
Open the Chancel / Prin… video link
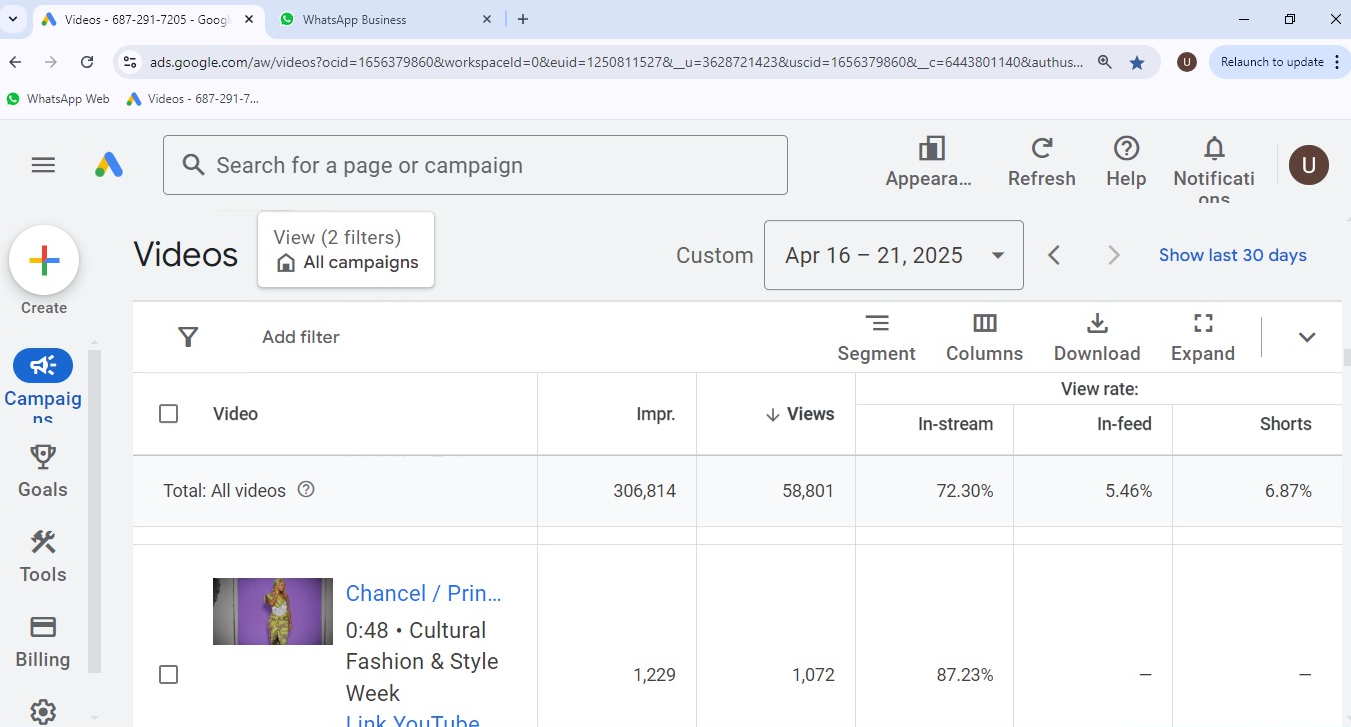(x=423, y=593)
